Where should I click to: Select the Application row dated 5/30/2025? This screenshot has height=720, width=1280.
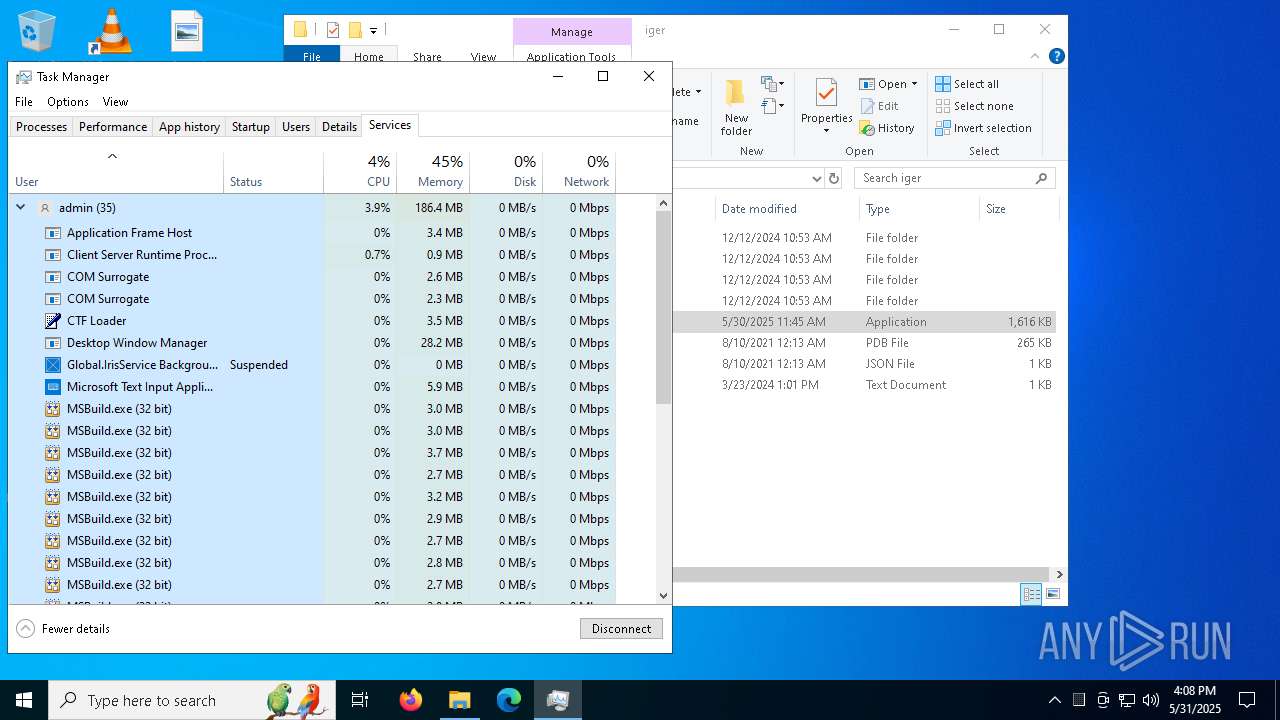tap(864, 322)
